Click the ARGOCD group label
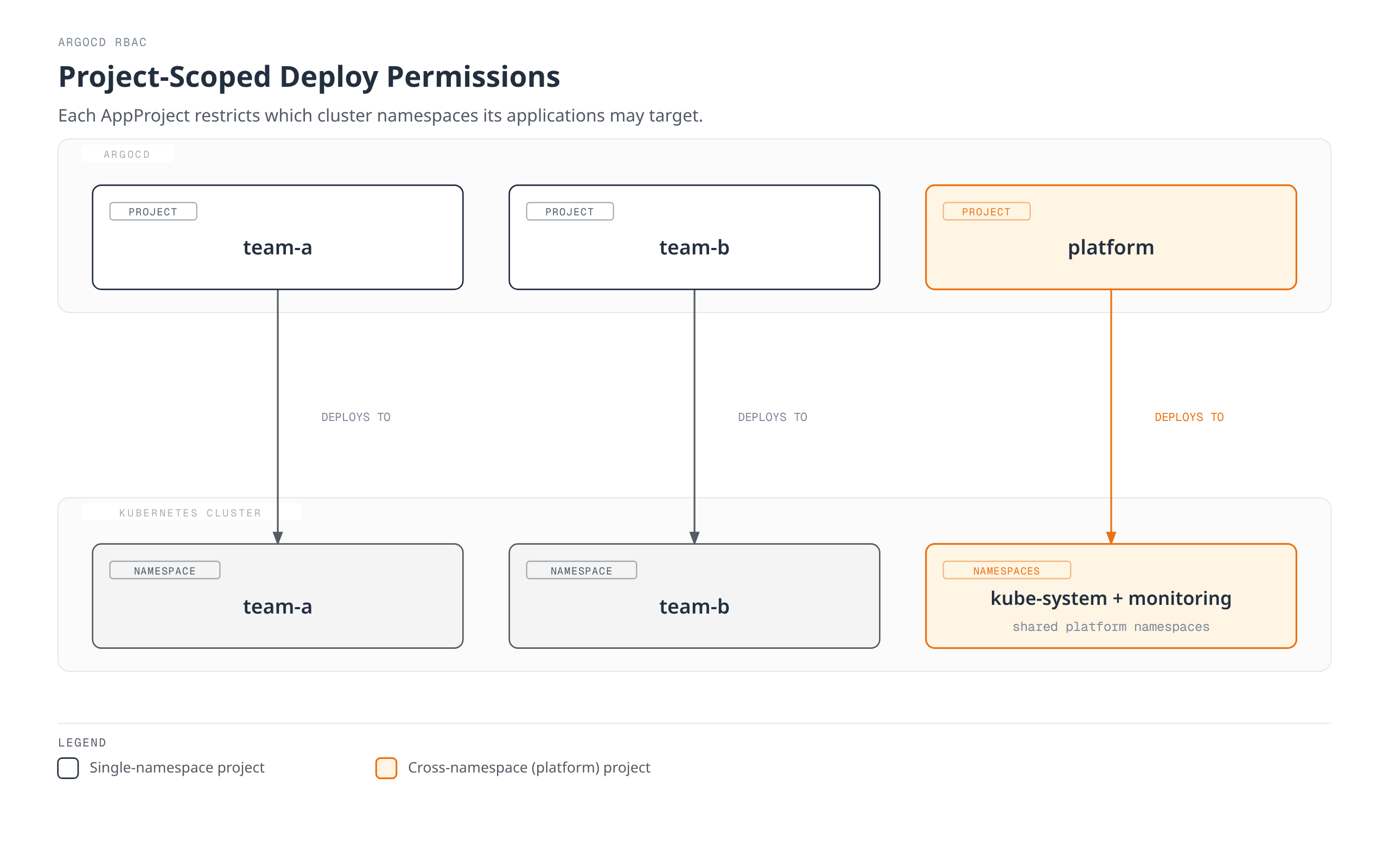 (x=127, y=155)
